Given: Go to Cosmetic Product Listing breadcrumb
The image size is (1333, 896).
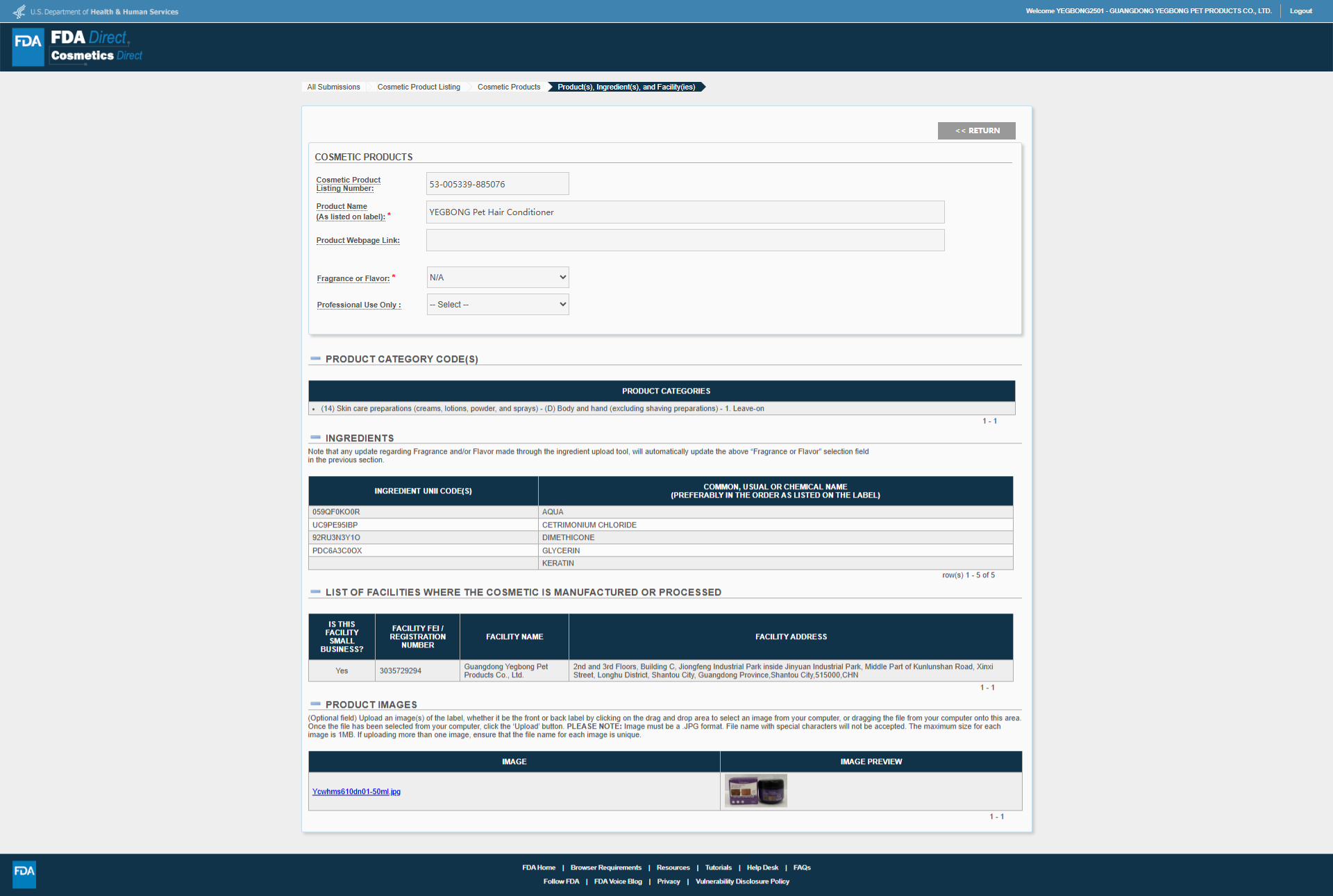Looking at the screenshot, I should (x=419, y=87).
